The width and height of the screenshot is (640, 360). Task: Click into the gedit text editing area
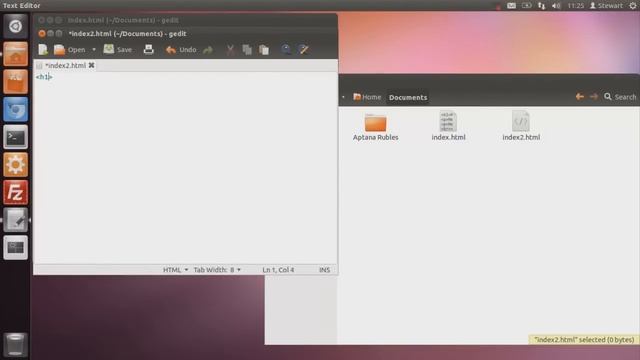tap(186, 167)
